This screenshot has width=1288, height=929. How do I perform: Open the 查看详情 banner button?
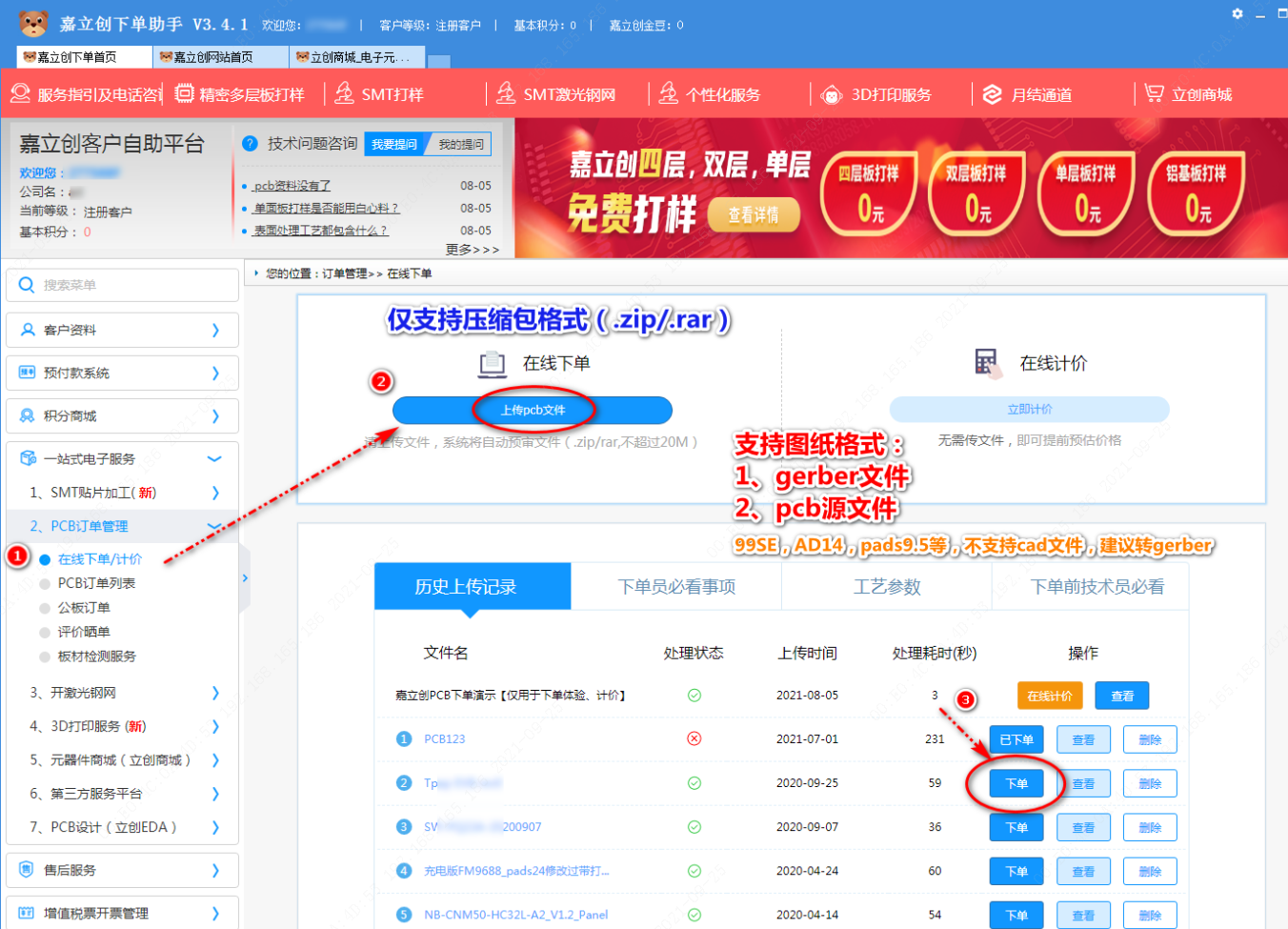[753, 214]
